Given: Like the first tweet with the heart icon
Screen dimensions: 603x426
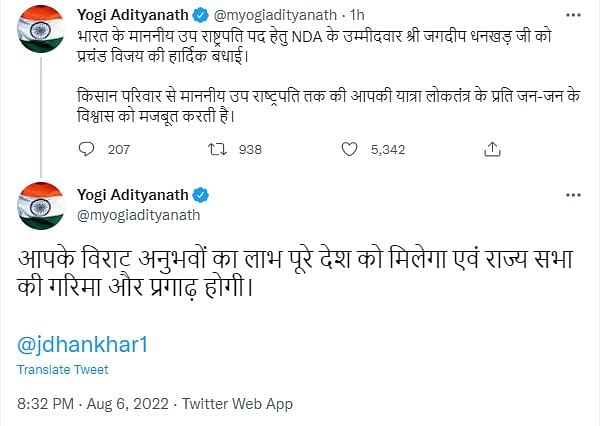Looking at the screenshot, I should click(348, 149).
